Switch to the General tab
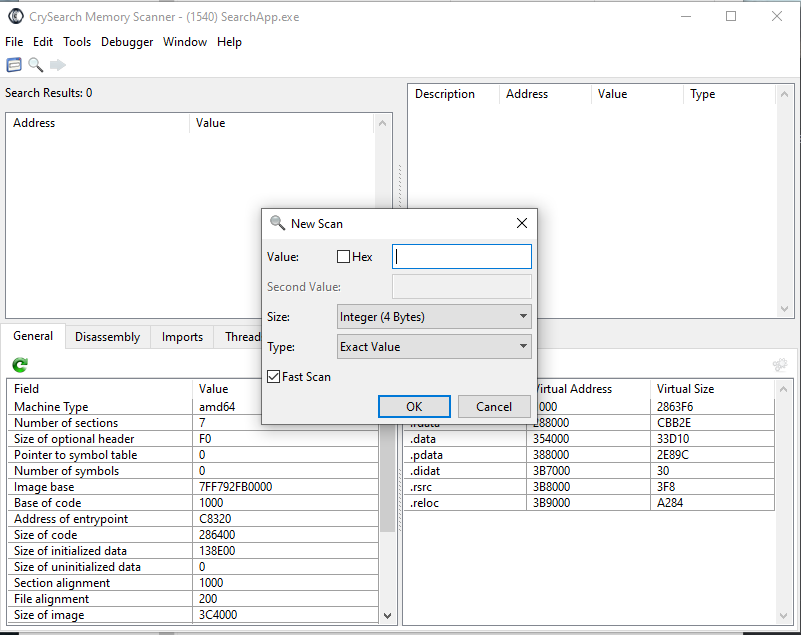The image size is (801, 635). coord(33,336)
